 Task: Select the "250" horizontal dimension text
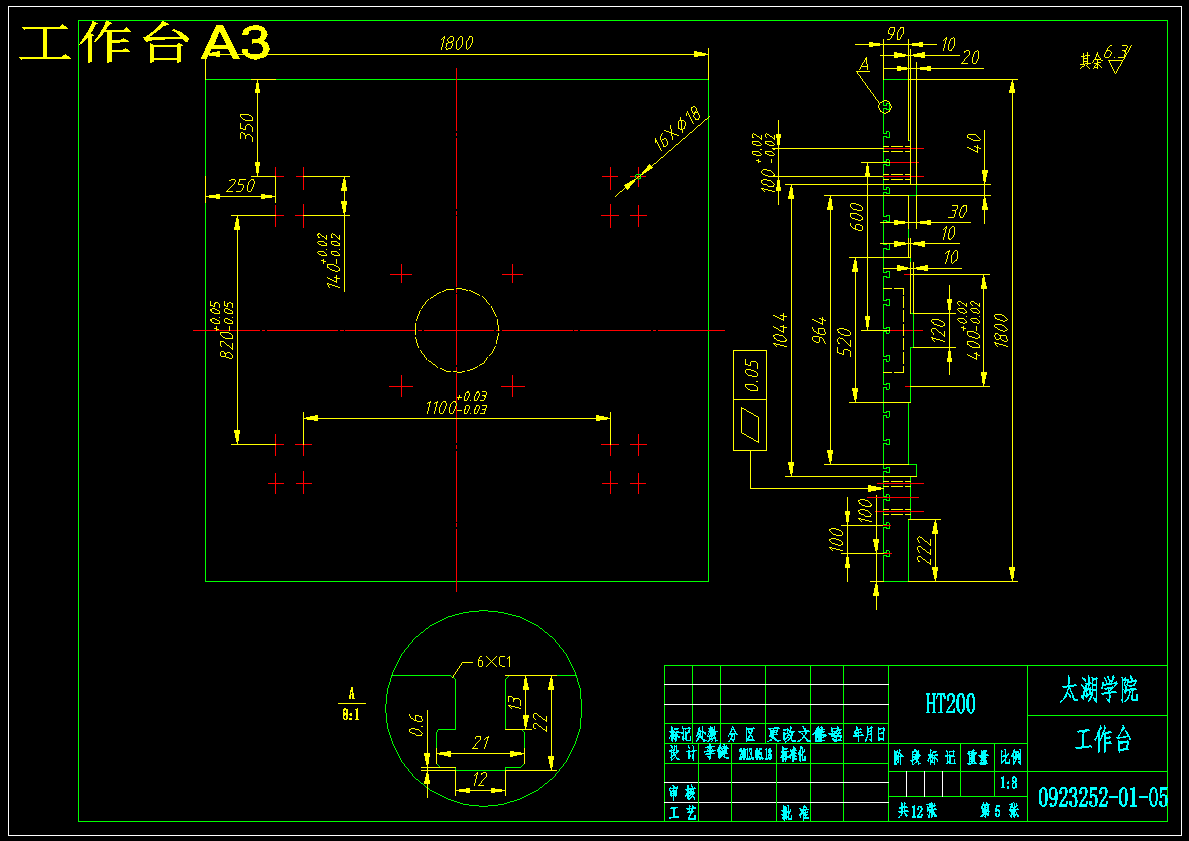click(240, 186)
